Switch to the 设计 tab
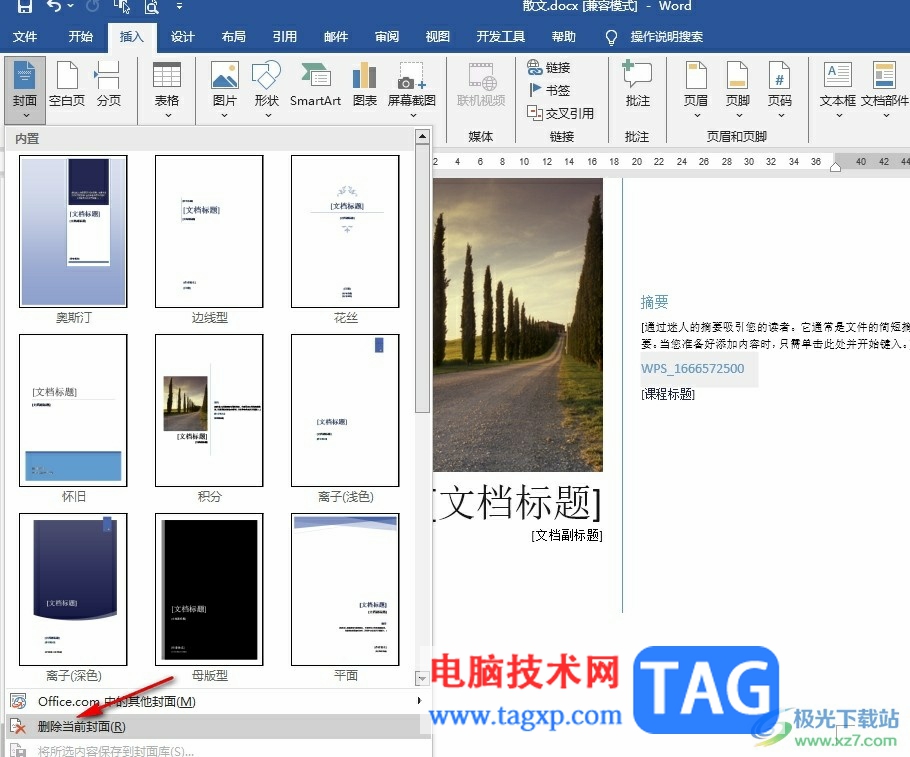The height and width of the screenshot is (757, 910). point(182,37)
